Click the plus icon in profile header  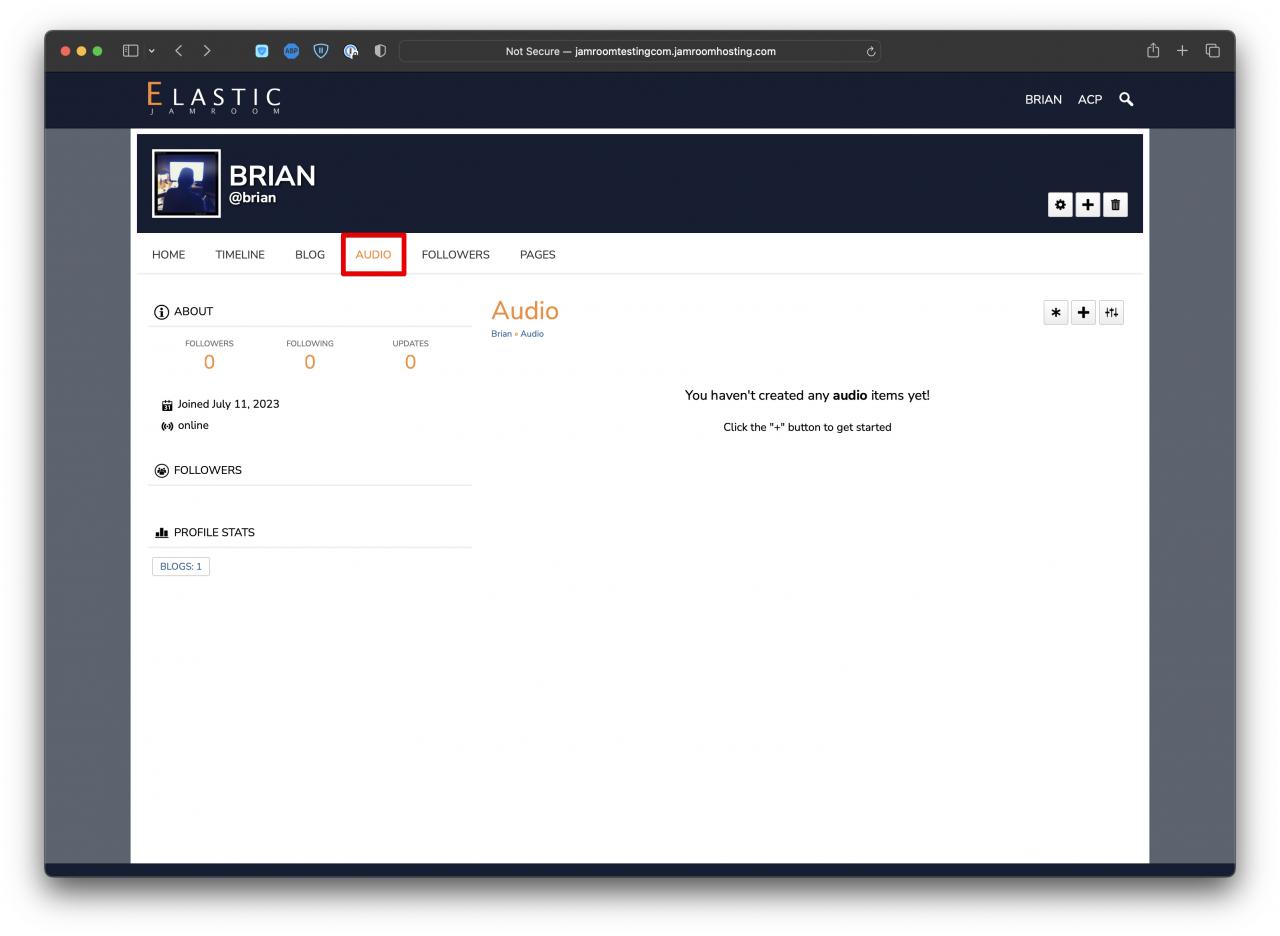pyautogui.click(x=1088, y=205)
